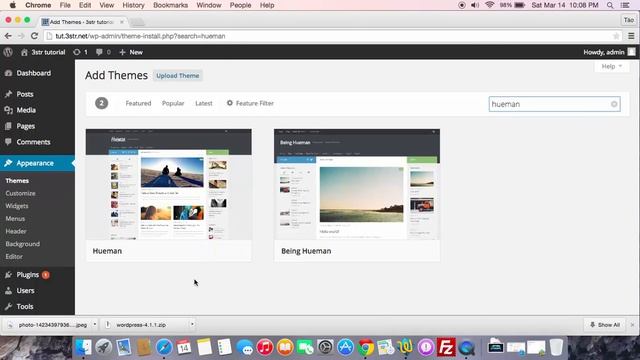Open Customize submenu item

(20, 193)
